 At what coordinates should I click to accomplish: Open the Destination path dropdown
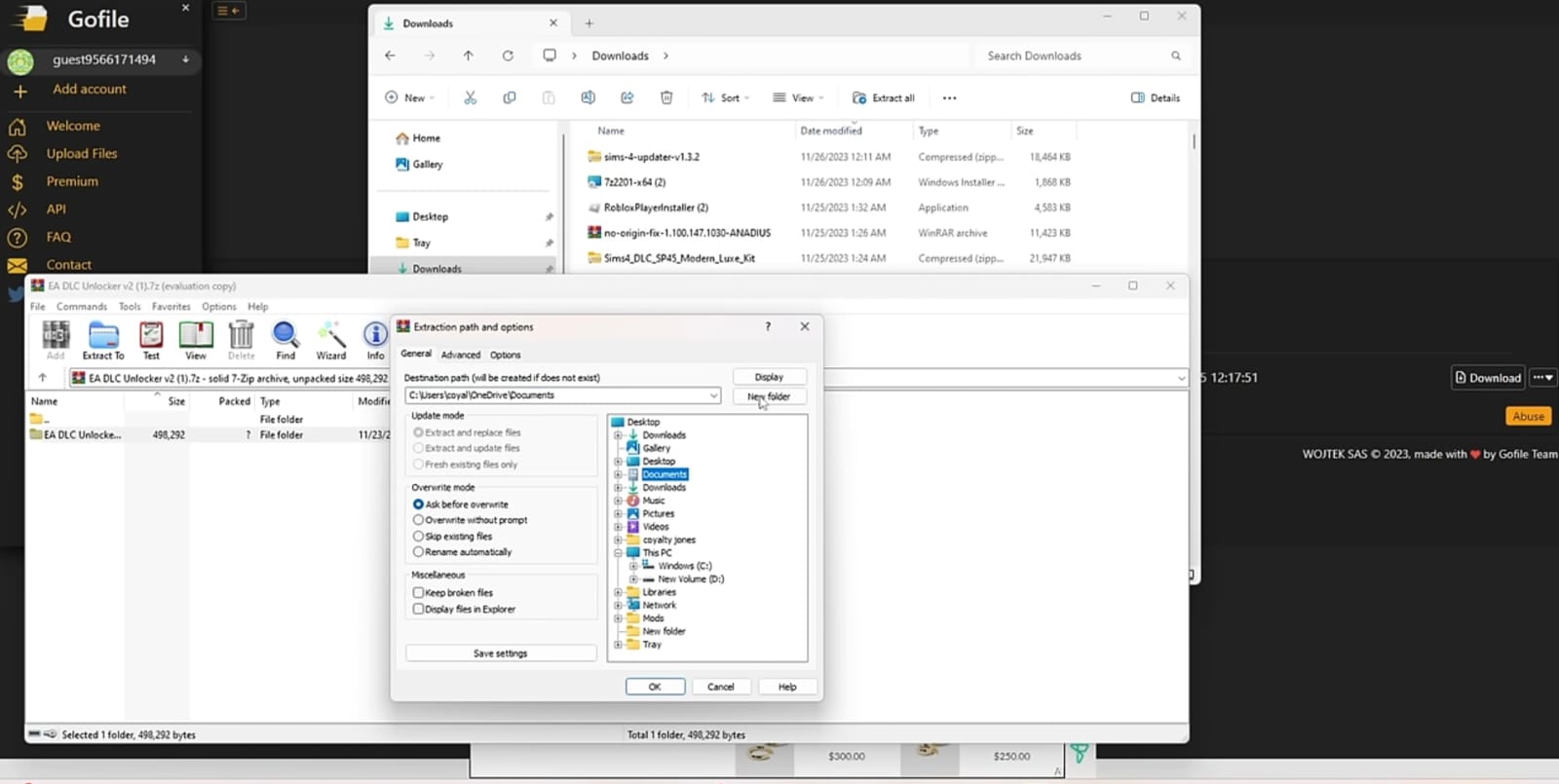click(x=713, y=395)
